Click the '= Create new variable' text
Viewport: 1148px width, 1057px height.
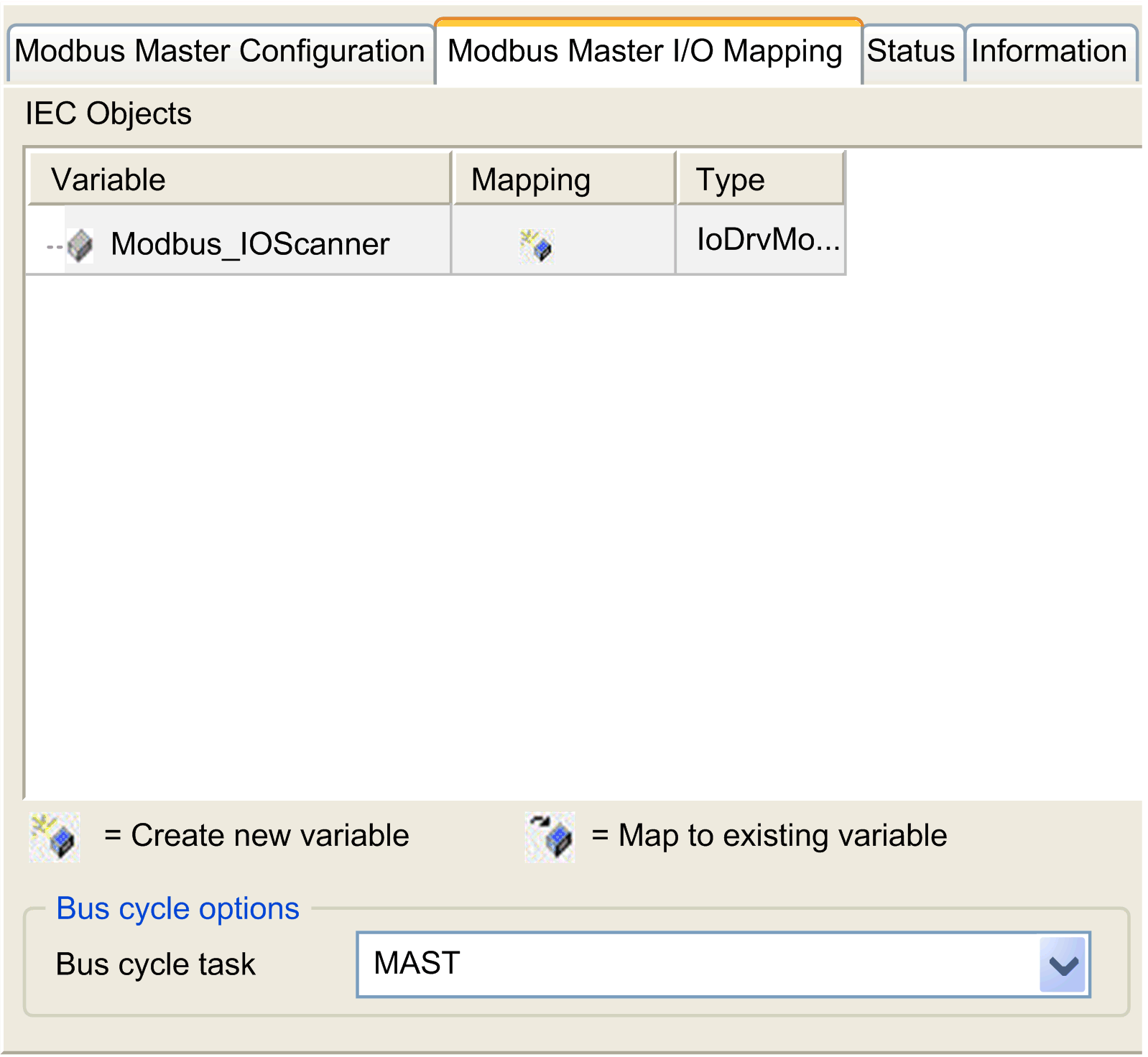click(x=256, y=836)
